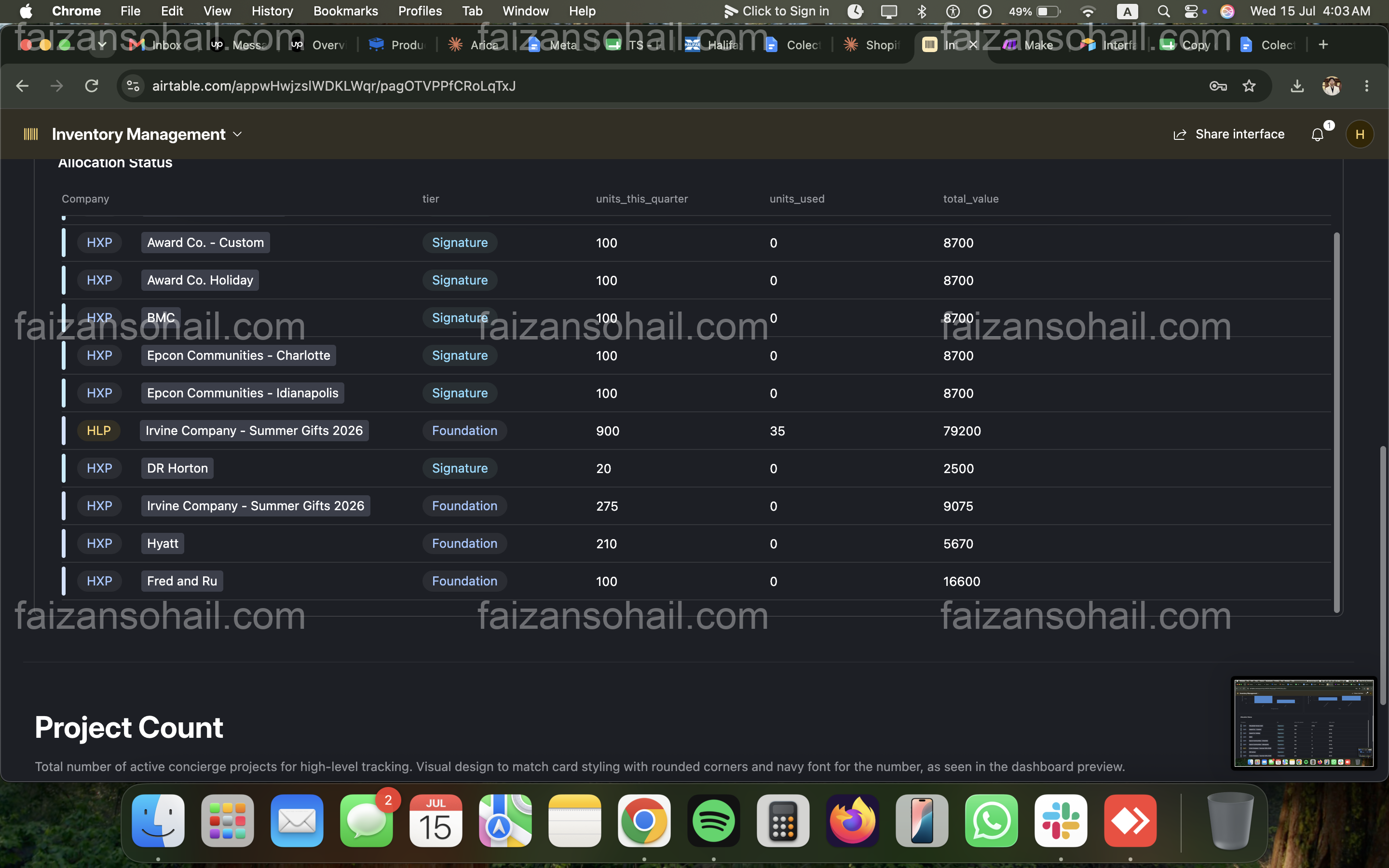Viewport: 1389px width, 868px height.
Task: Open the saved password key icon
Action: coord(1218,85)
